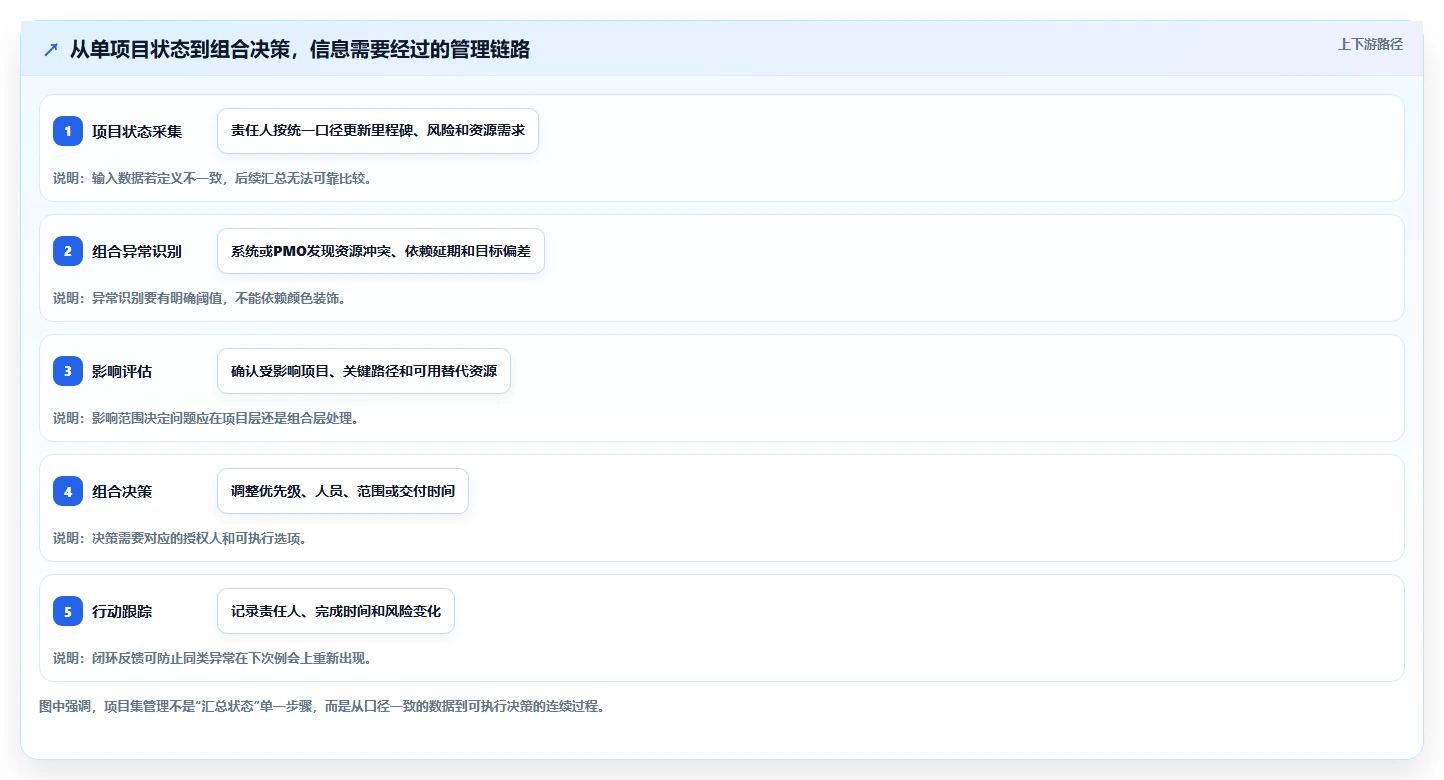
Task: Click the 行动跟踪 step title
Action: (x=122, y=611)
